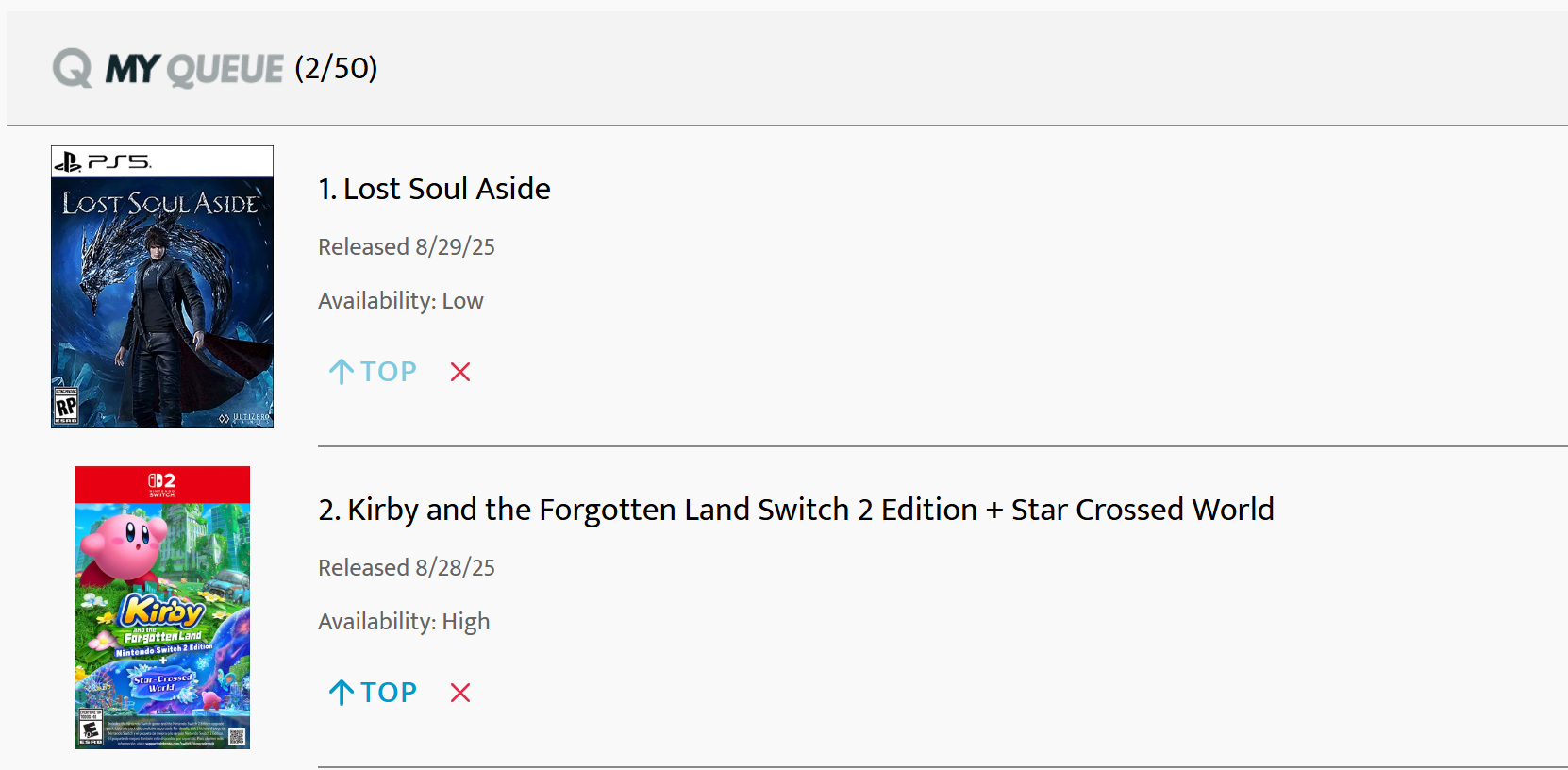Remove Lost Soul Aside with the red X

(460, 372)
